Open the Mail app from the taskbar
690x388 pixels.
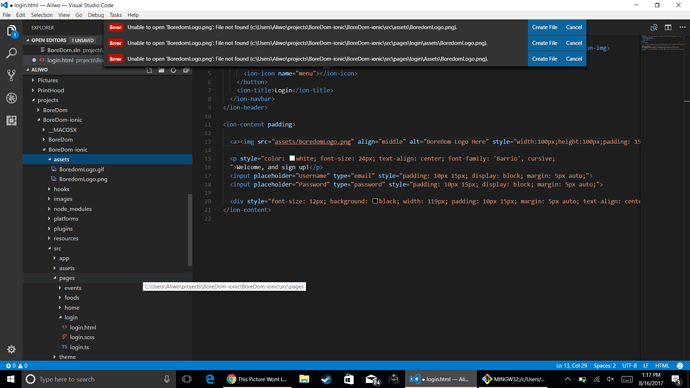[372, 379]
